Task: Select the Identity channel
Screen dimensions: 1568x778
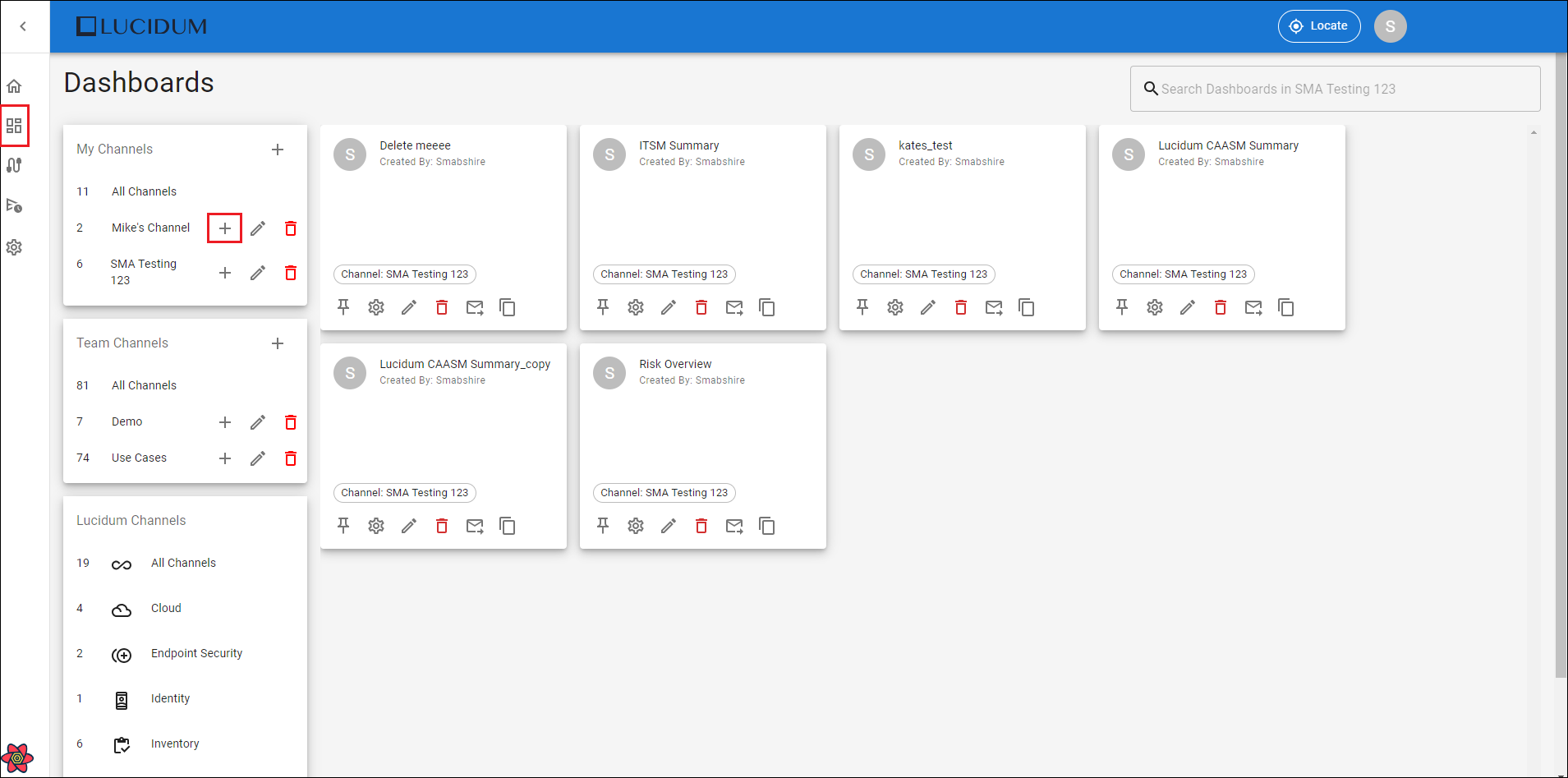Action: 170,698
